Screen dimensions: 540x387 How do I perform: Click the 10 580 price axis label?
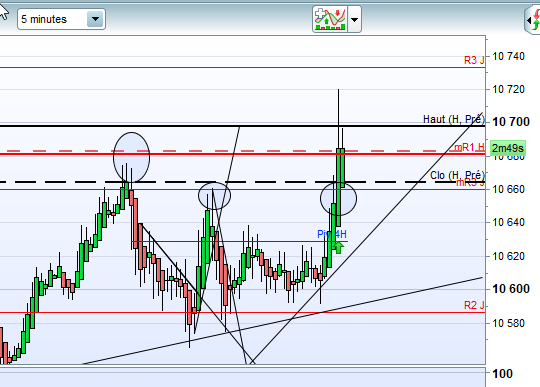(508, 323)
